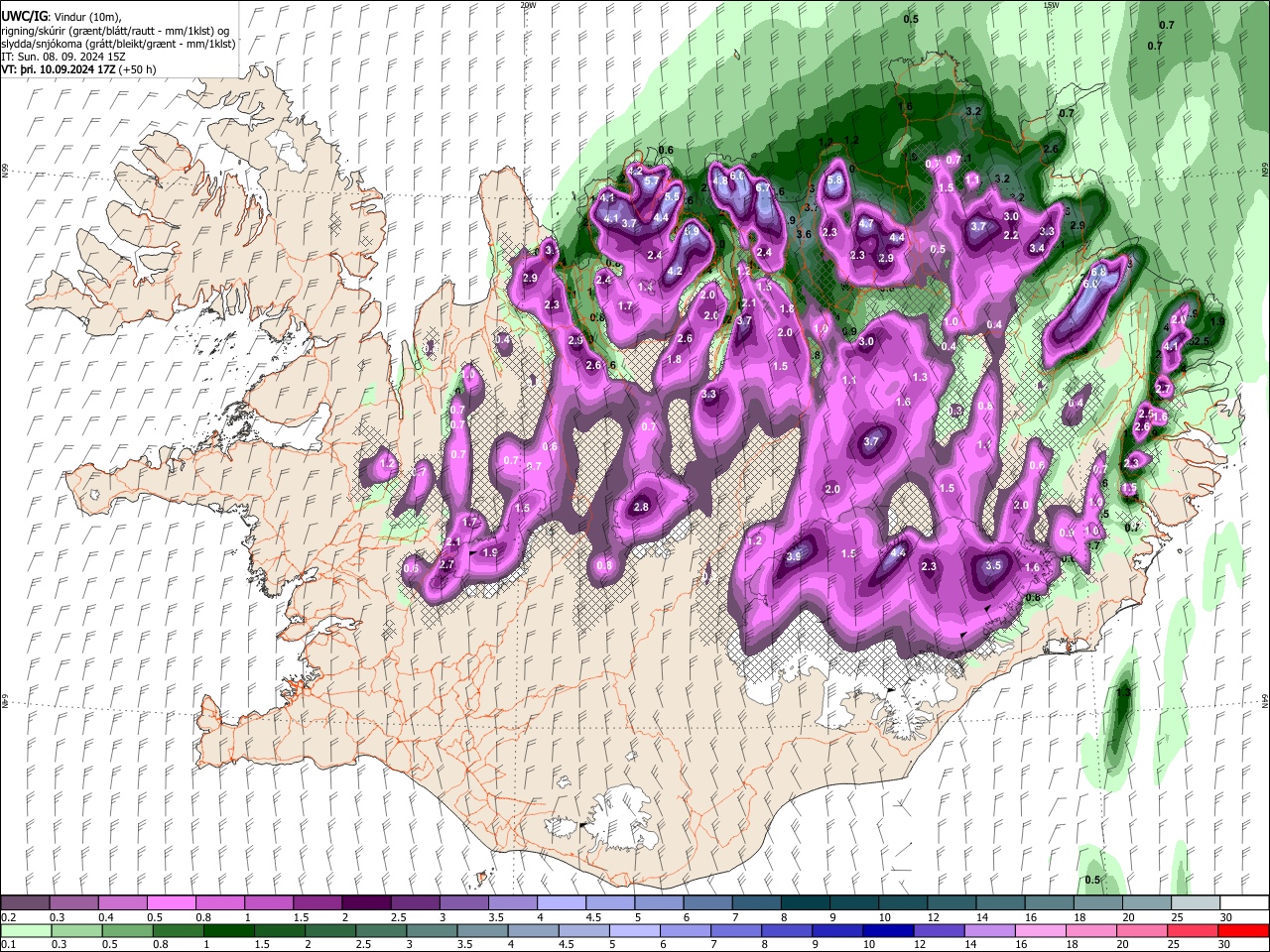The image size is (1270, 952).
Task: Select the darkest purple swatch between 2 and 2.5
Action: (366, 903)
